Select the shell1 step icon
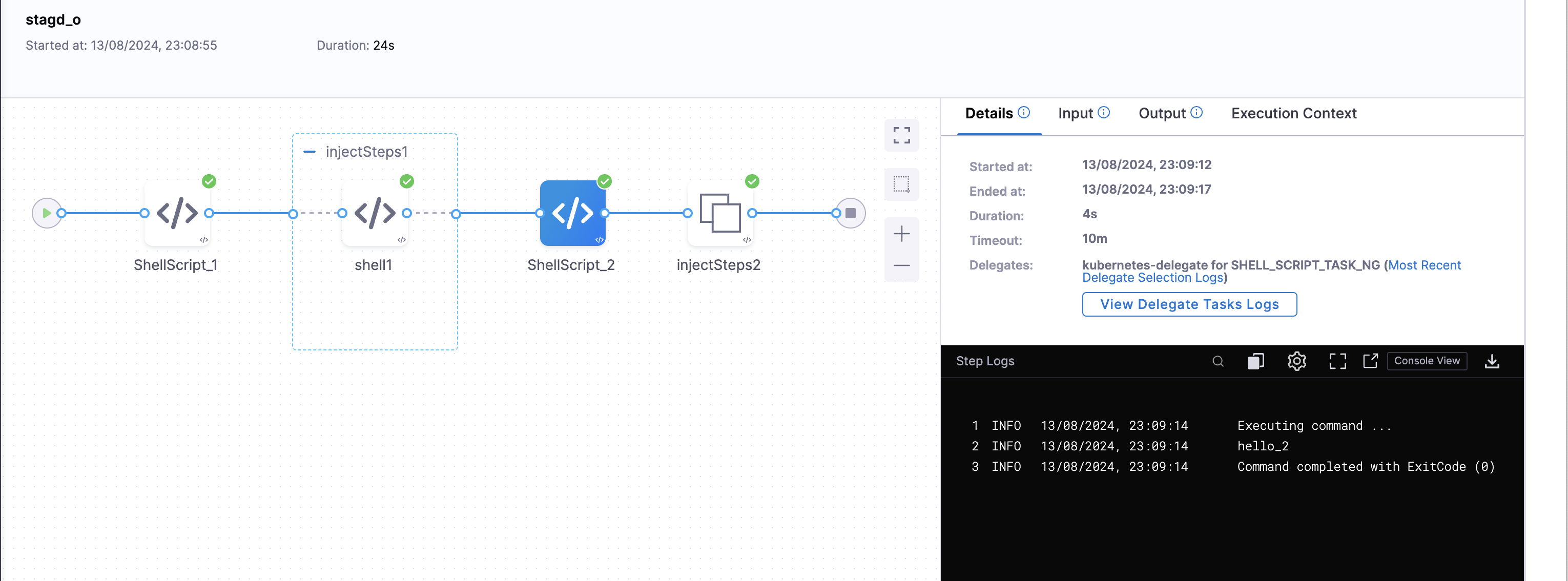Viewport: 1568px width, 581px height. coord(375,214)
